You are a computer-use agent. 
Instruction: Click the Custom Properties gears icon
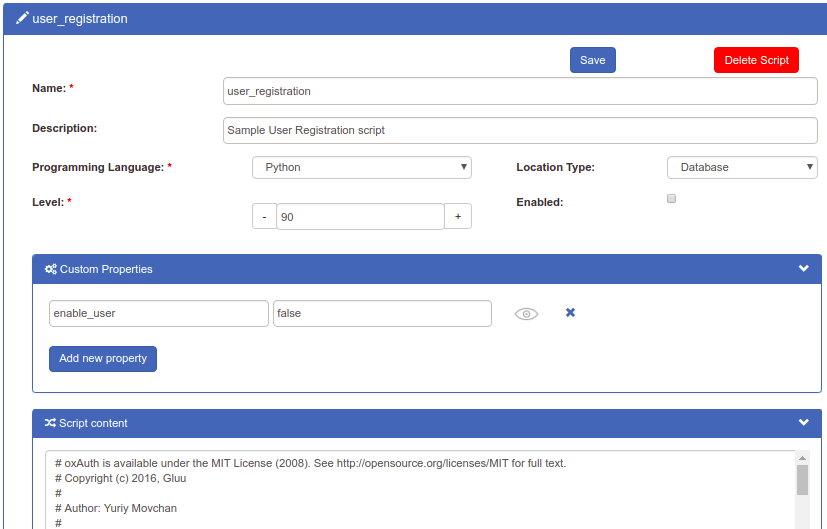(50, 269)
